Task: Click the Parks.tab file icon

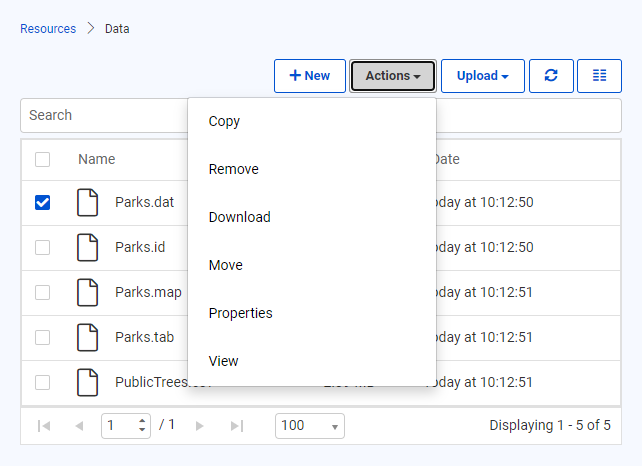Action: [x=89, y=337]
